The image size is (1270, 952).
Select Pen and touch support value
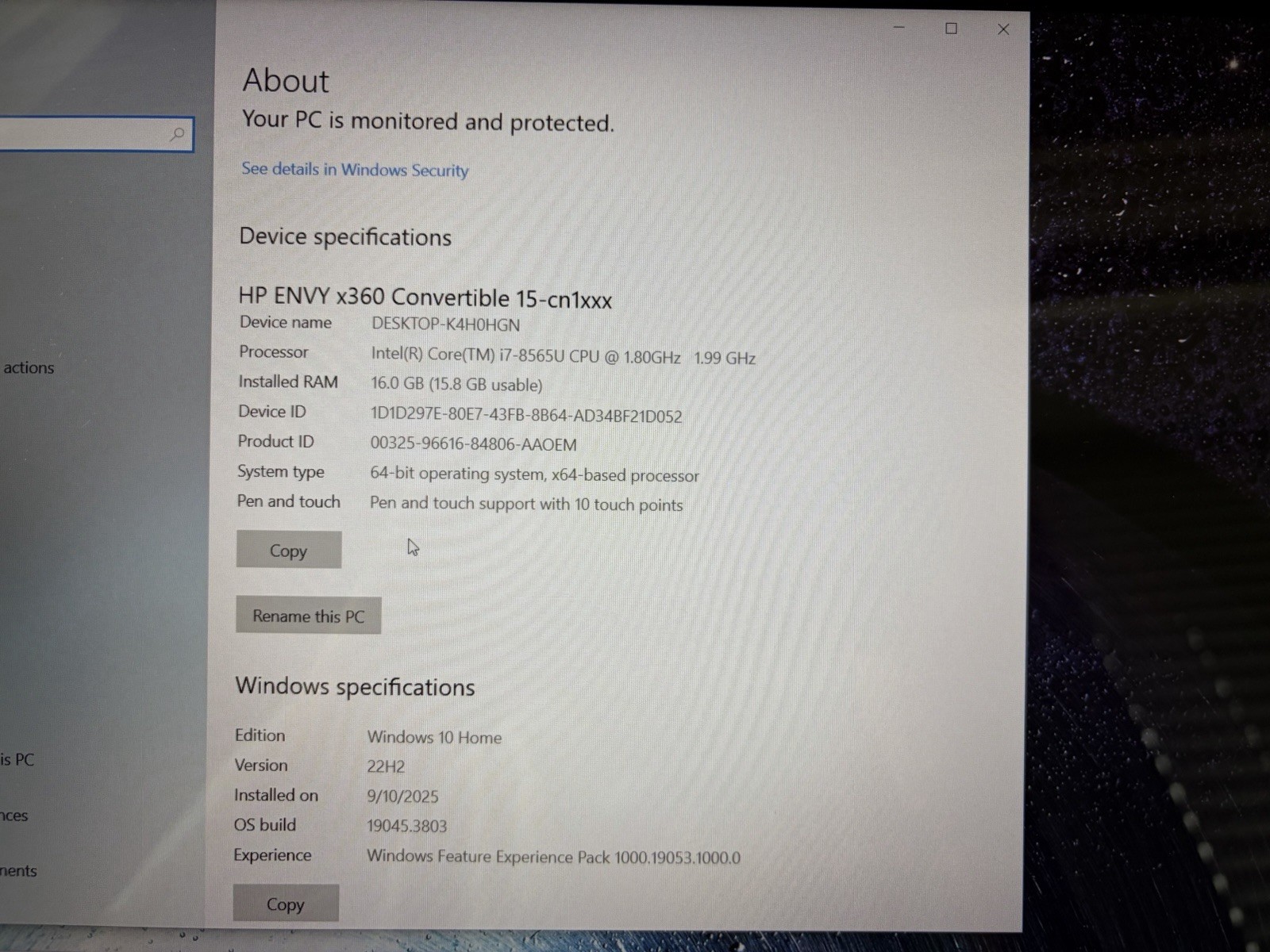click(526, 504)
